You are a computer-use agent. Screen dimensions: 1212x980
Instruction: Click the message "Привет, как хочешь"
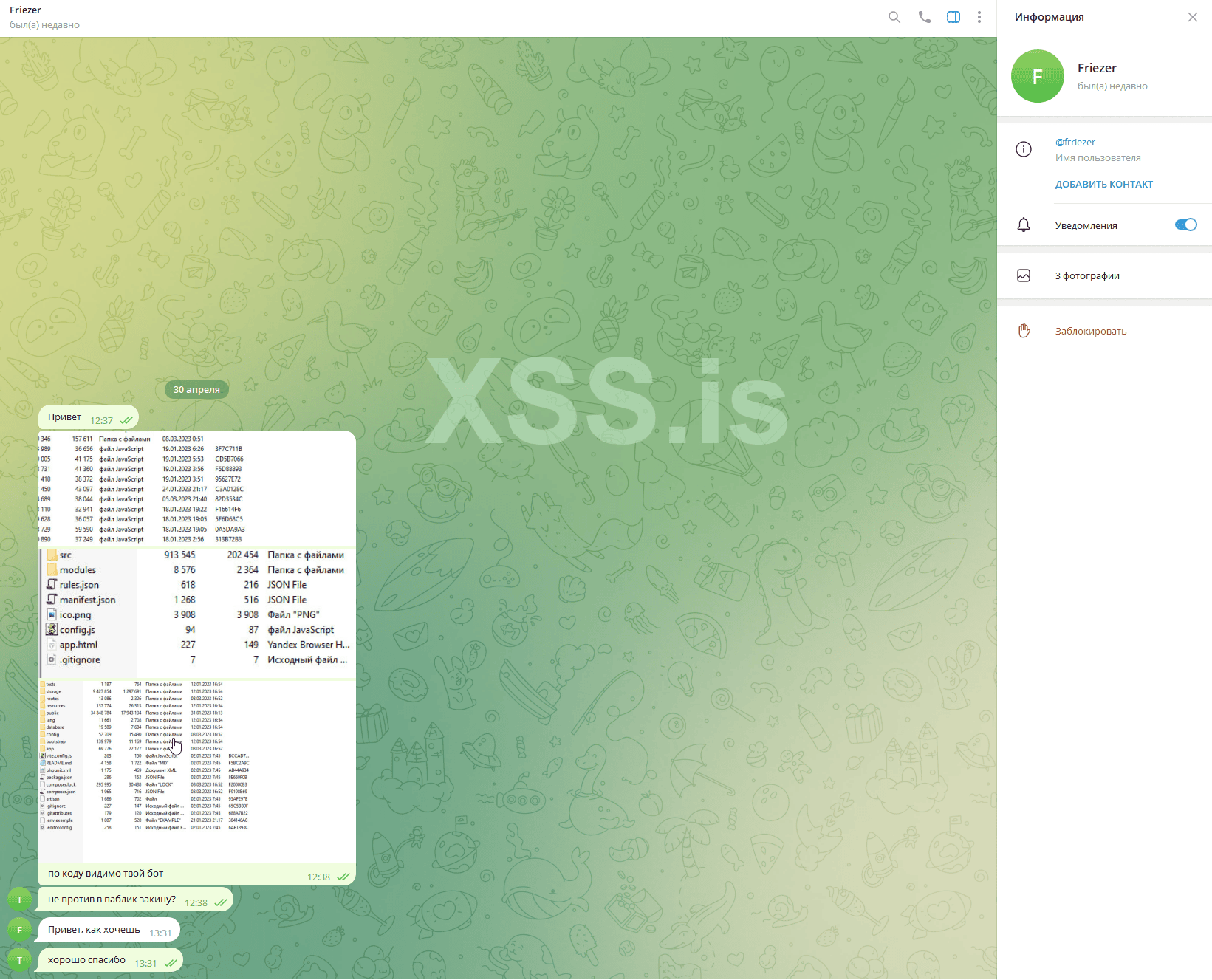[109, 930]
